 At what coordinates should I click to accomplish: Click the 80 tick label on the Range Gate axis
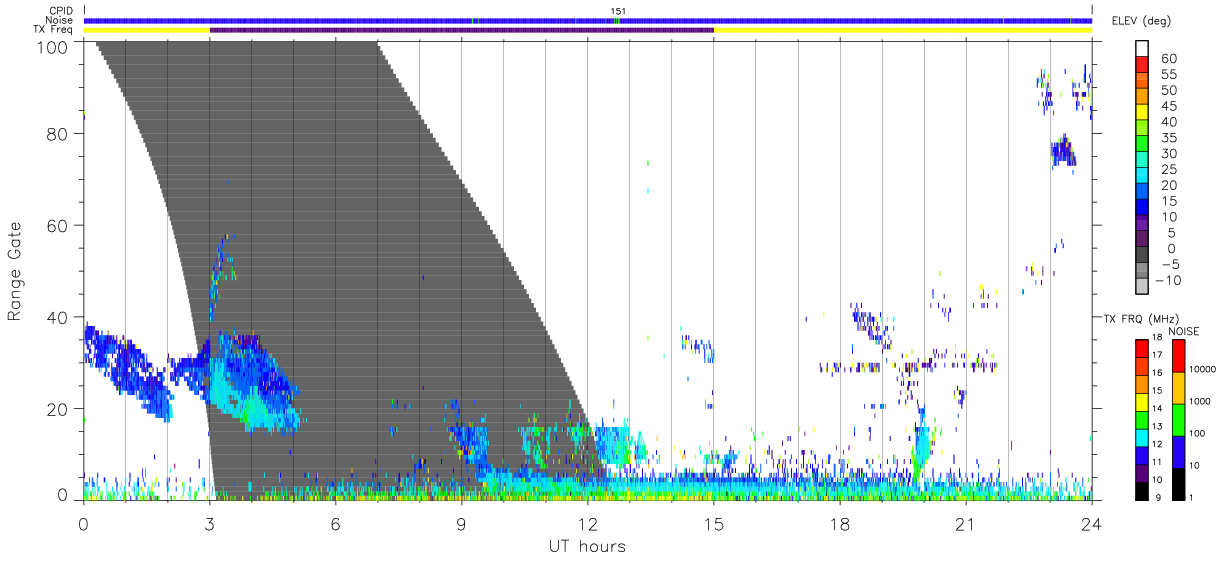[x=57, y=133]
